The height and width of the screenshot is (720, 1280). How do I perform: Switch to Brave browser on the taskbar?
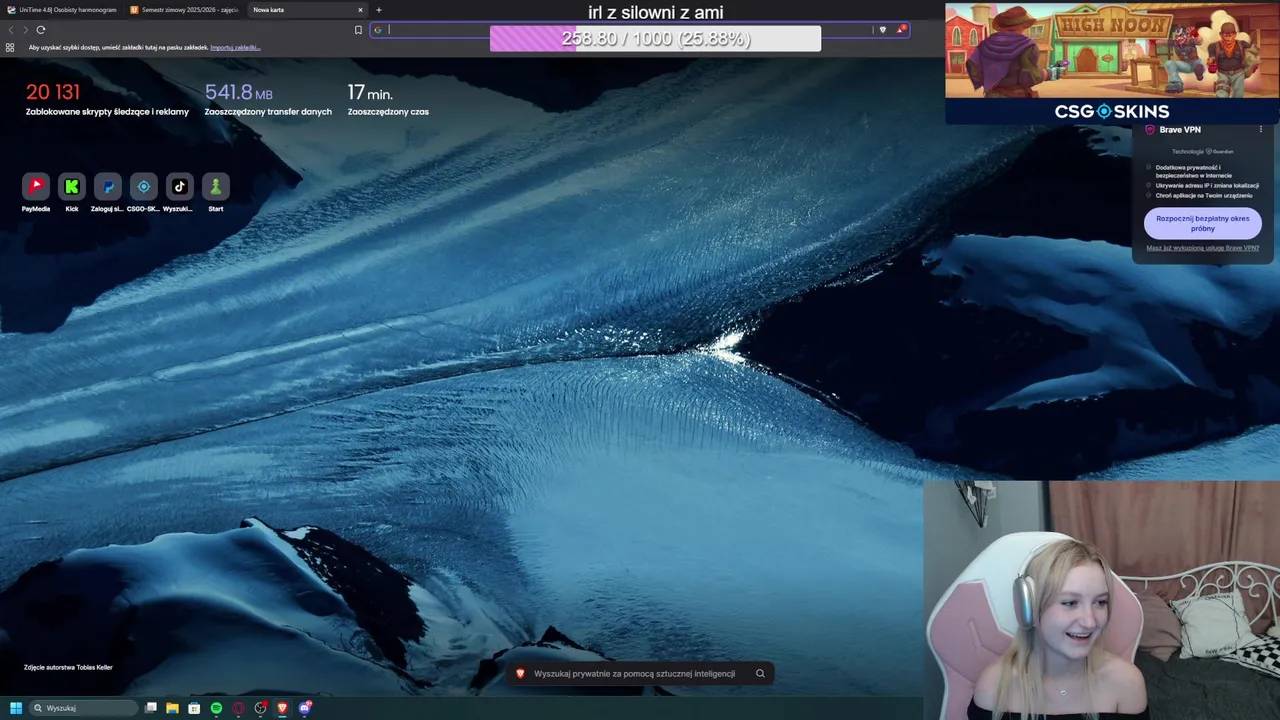282,708
